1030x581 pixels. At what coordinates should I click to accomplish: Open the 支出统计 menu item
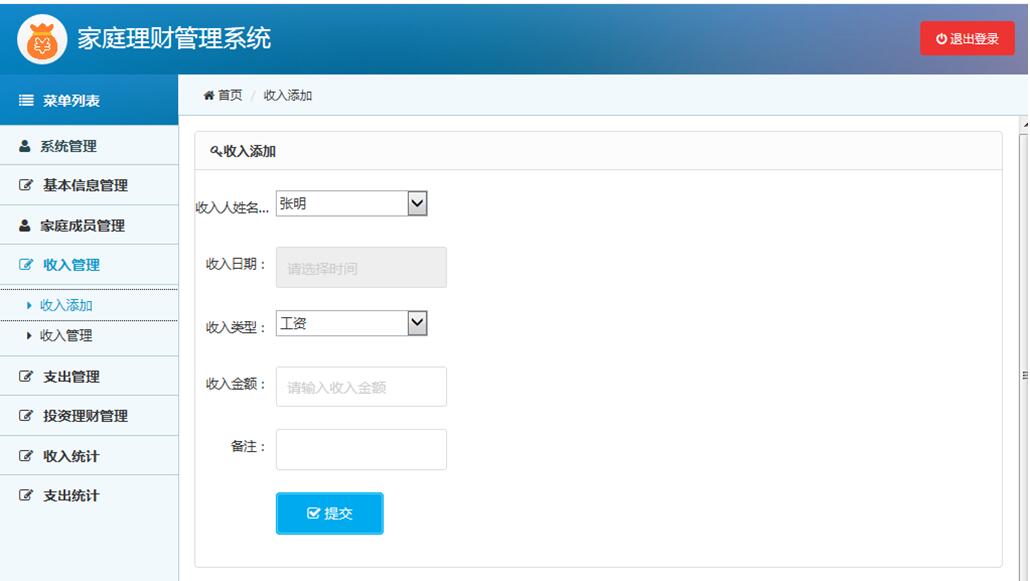click(x=71, y=496)
